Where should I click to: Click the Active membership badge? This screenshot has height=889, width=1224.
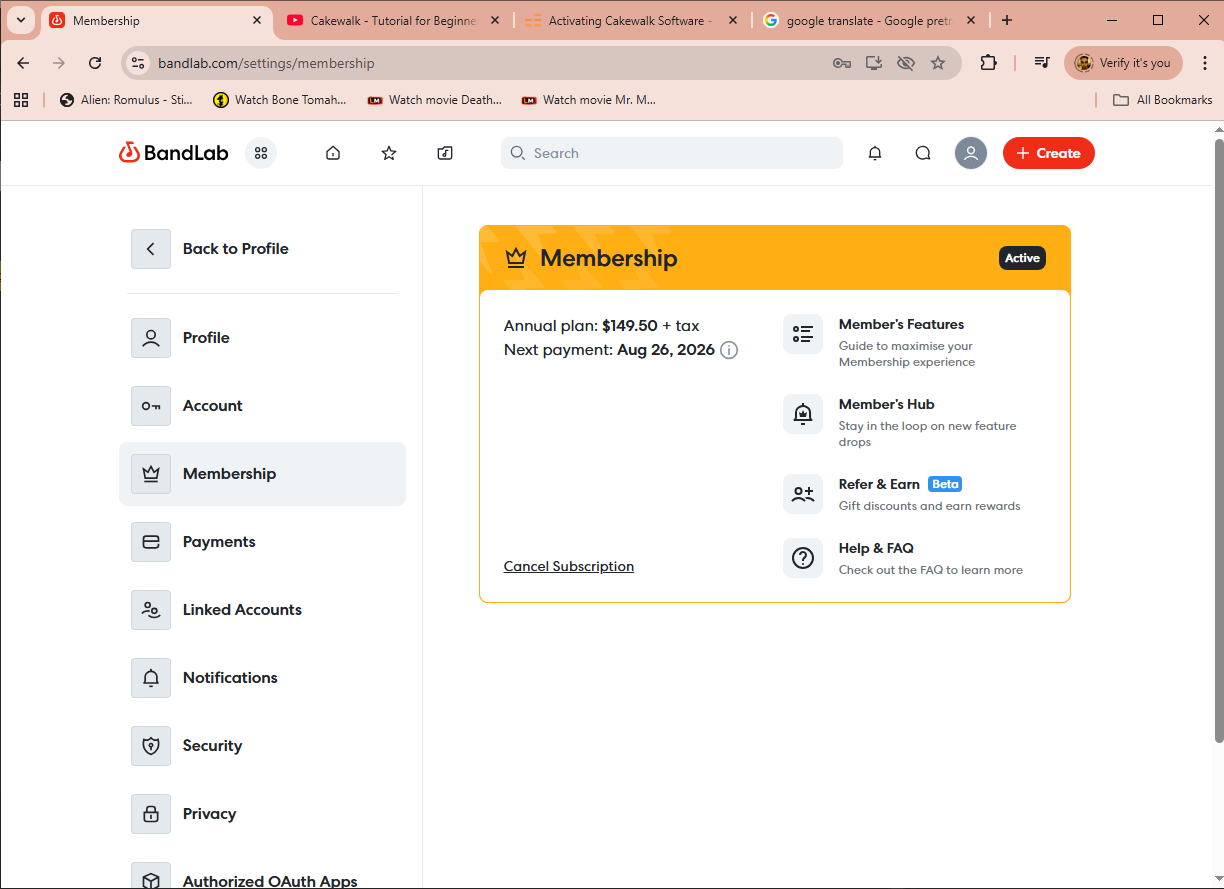[x=1022, y=258]
